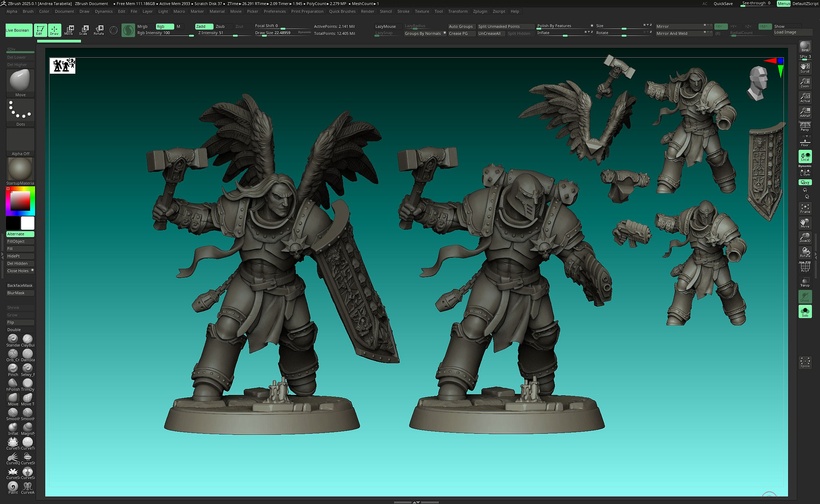Toggle the Rgb channel button
This screenshot has width=820, height=504.
point(164,26)
